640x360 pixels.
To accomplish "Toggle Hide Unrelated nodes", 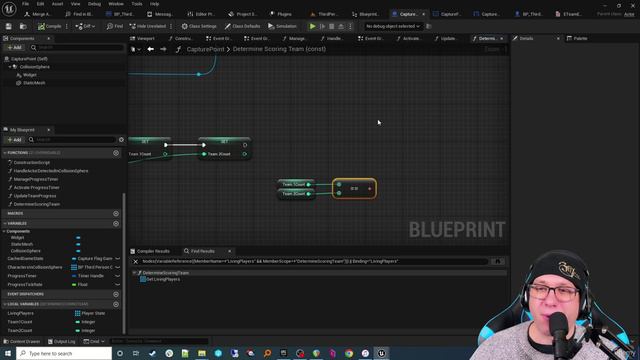I will (x=148, y=26).
